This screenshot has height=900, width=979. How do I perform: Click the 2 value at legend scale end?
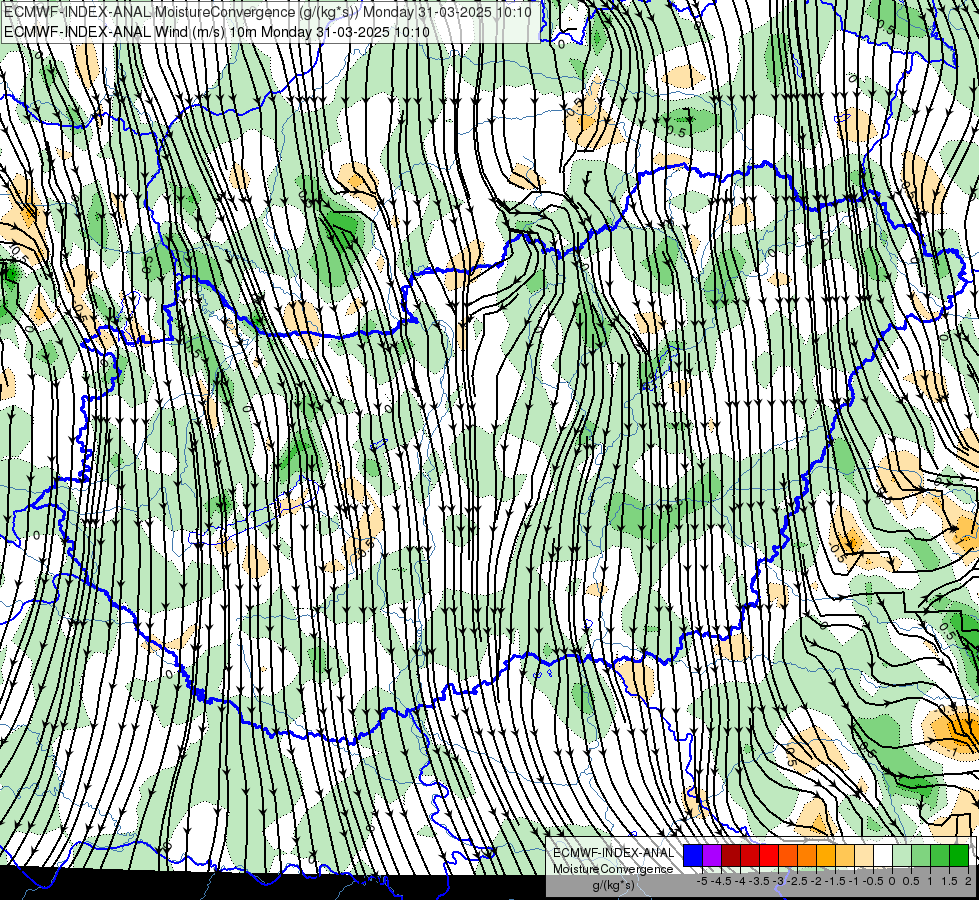[968, 881]
